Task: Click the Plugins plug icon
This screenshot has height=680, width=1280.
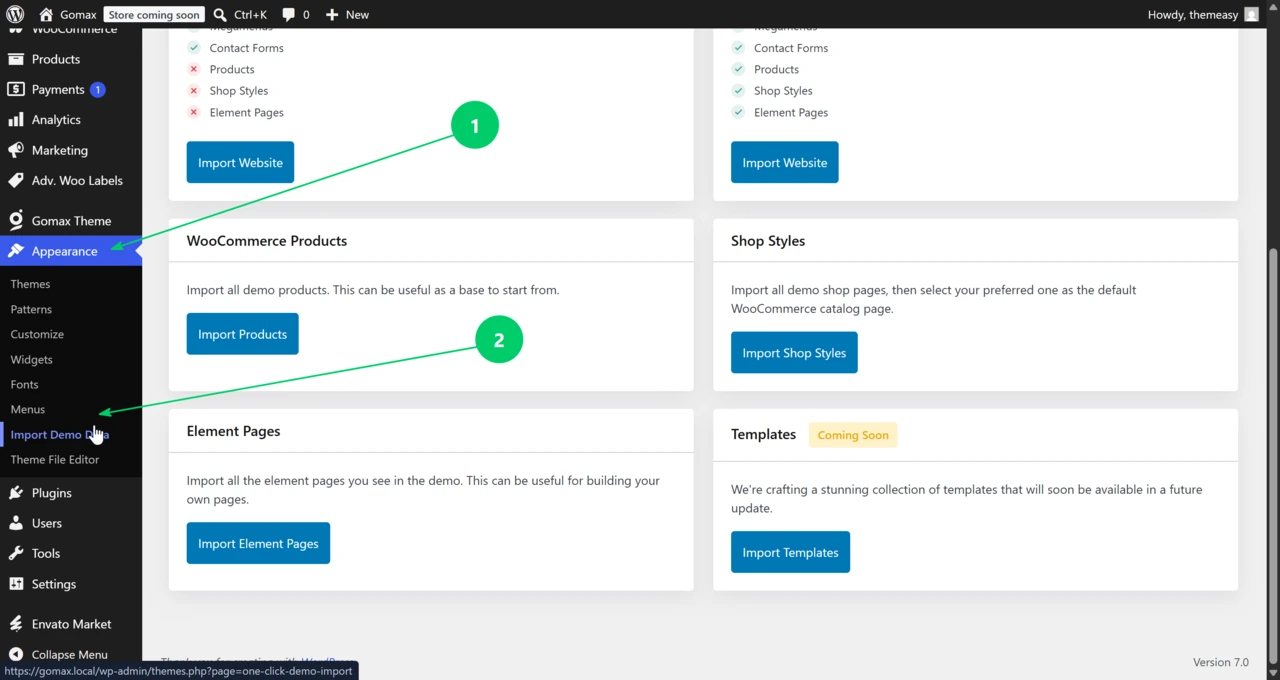Action: (16, 492)
